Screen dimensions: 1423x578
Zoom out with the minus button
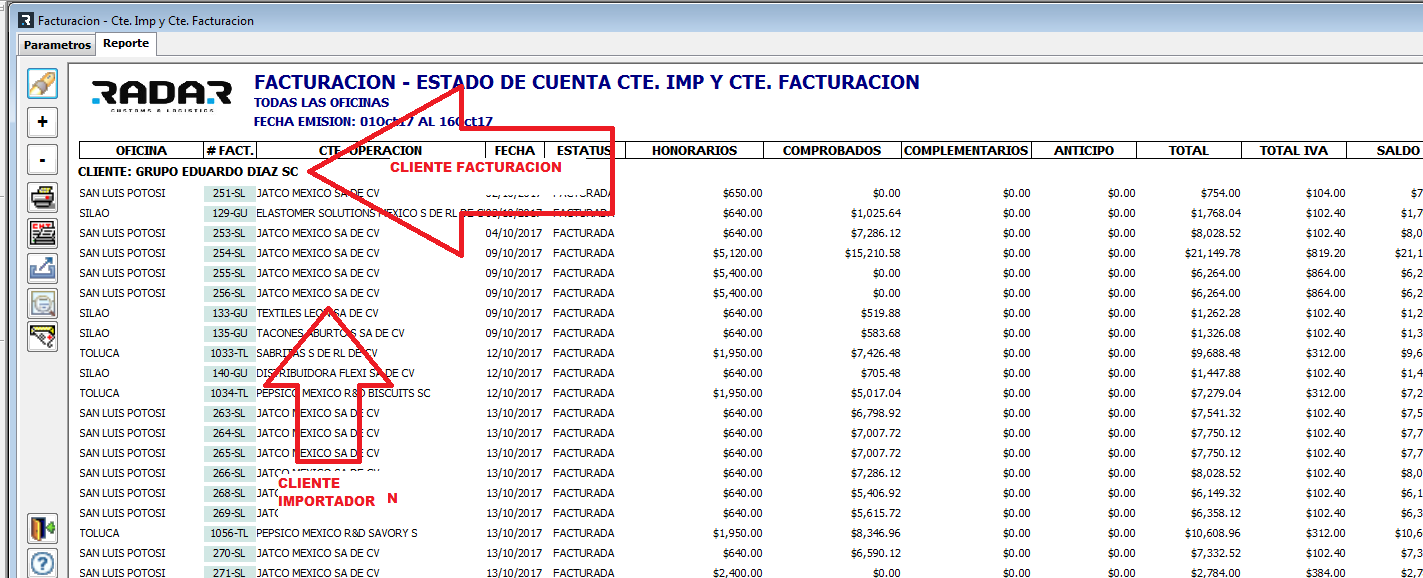[x=42, y=159]
